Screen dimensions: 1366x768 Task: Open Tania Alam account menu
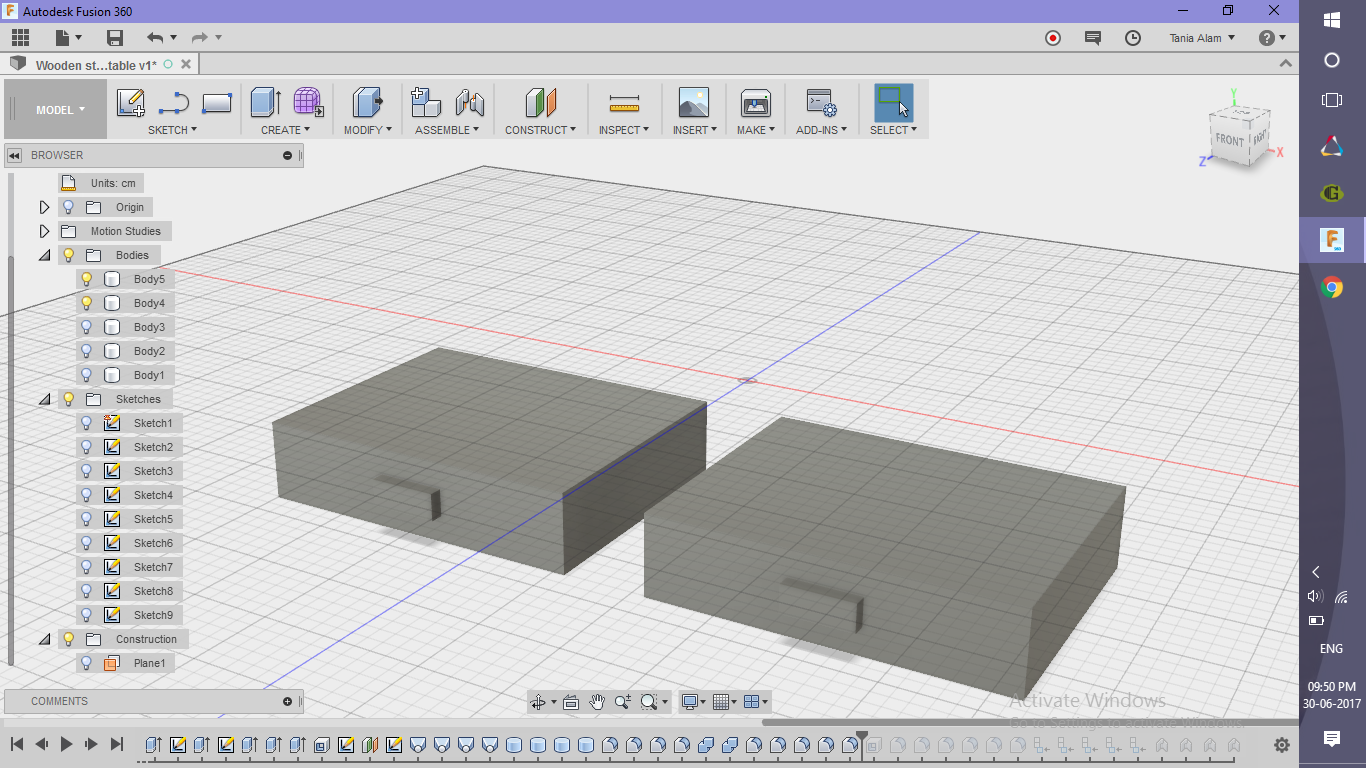1202,38
